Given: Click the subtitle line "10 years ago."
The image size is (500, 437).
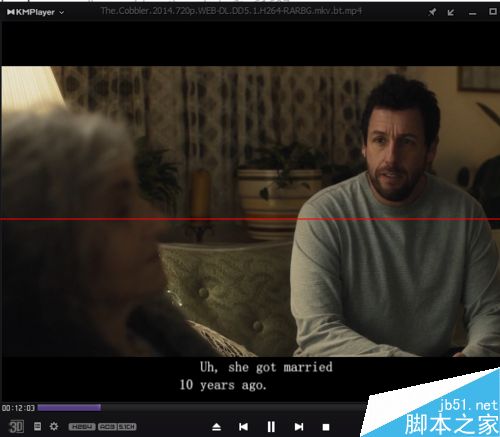Looking at the screenshot, I should click(223, 385).
